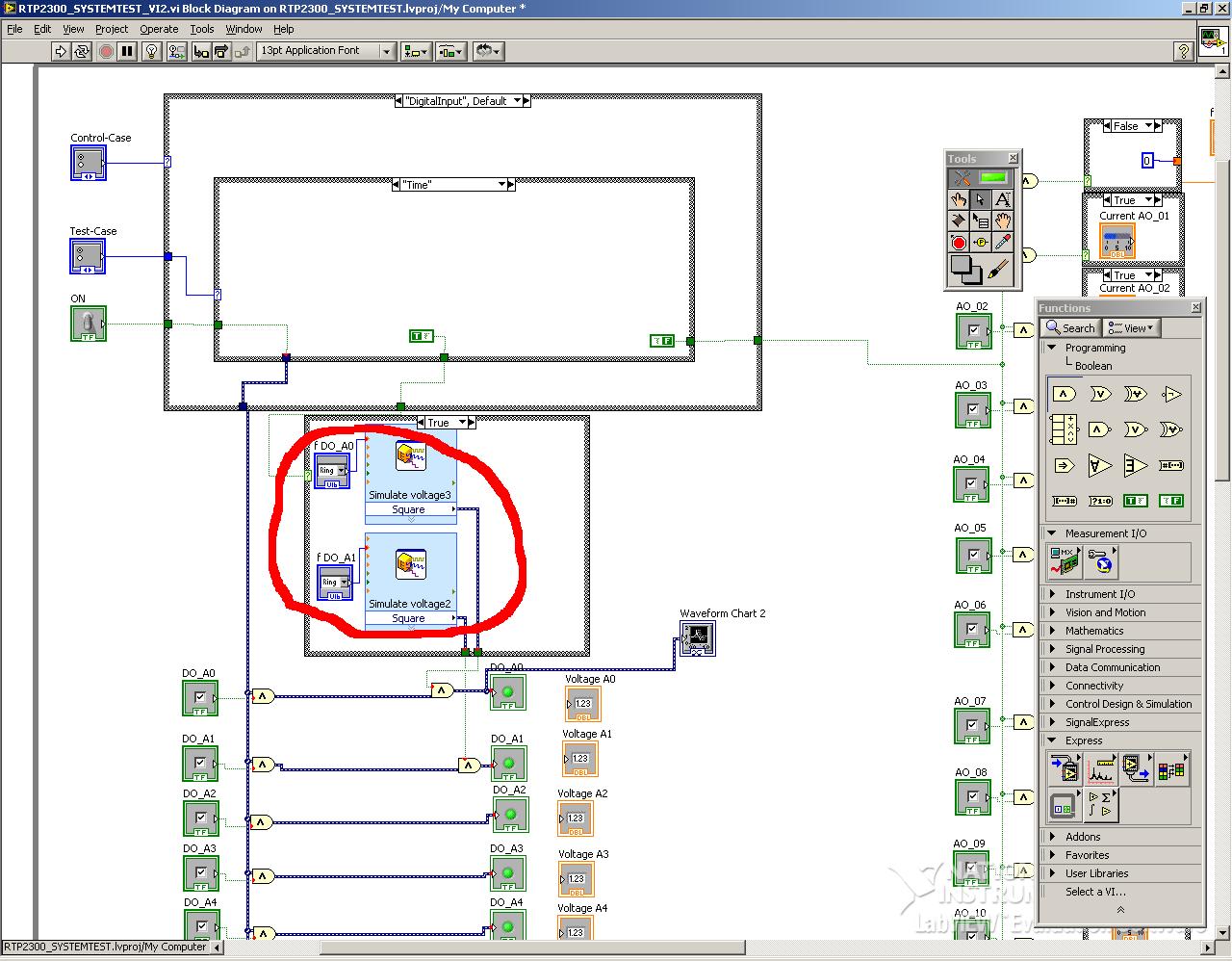Open the Edit menu

tap(43, 29)
